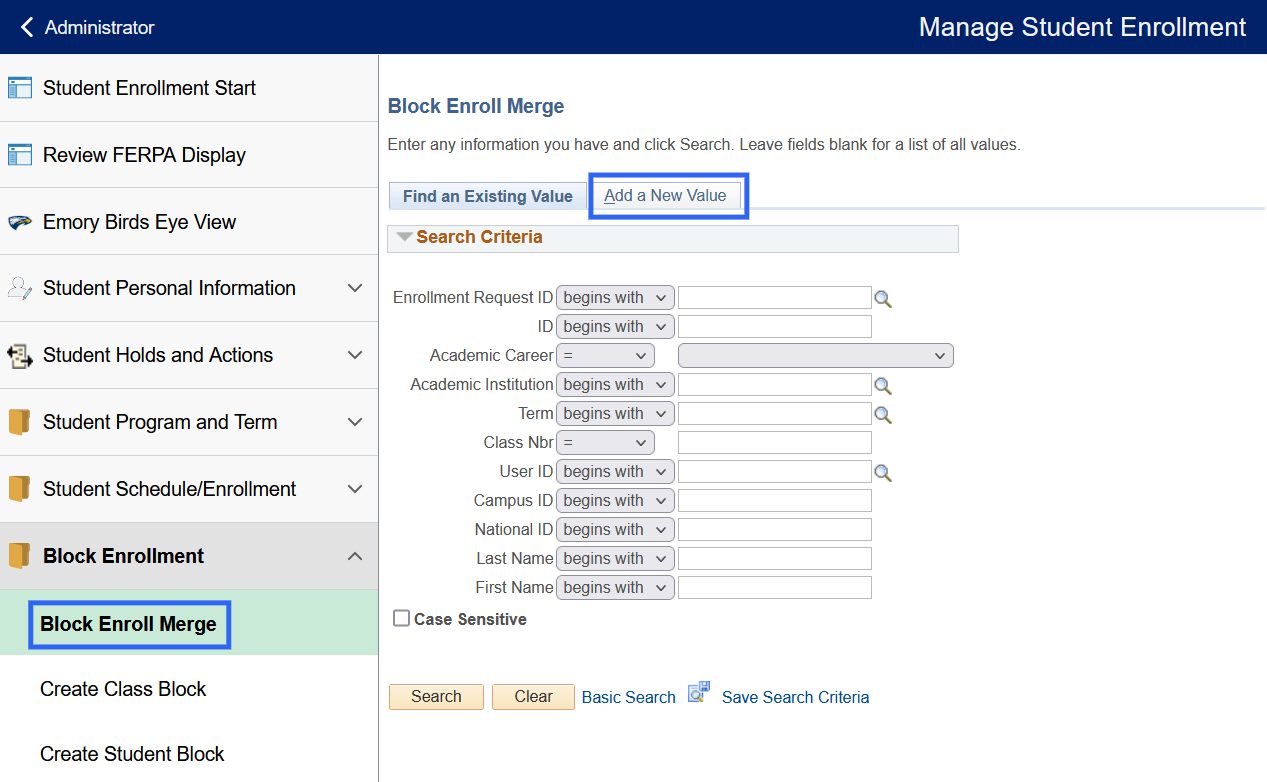Click the Search button
This screenshot has width=1267, height=782.
pos(436,696)
